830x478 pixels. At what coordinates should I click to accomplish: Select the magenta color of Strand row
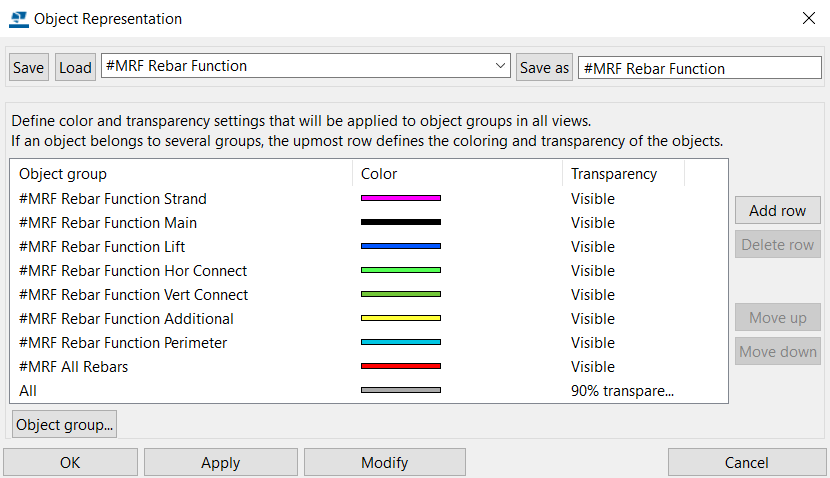coord(401,198)
